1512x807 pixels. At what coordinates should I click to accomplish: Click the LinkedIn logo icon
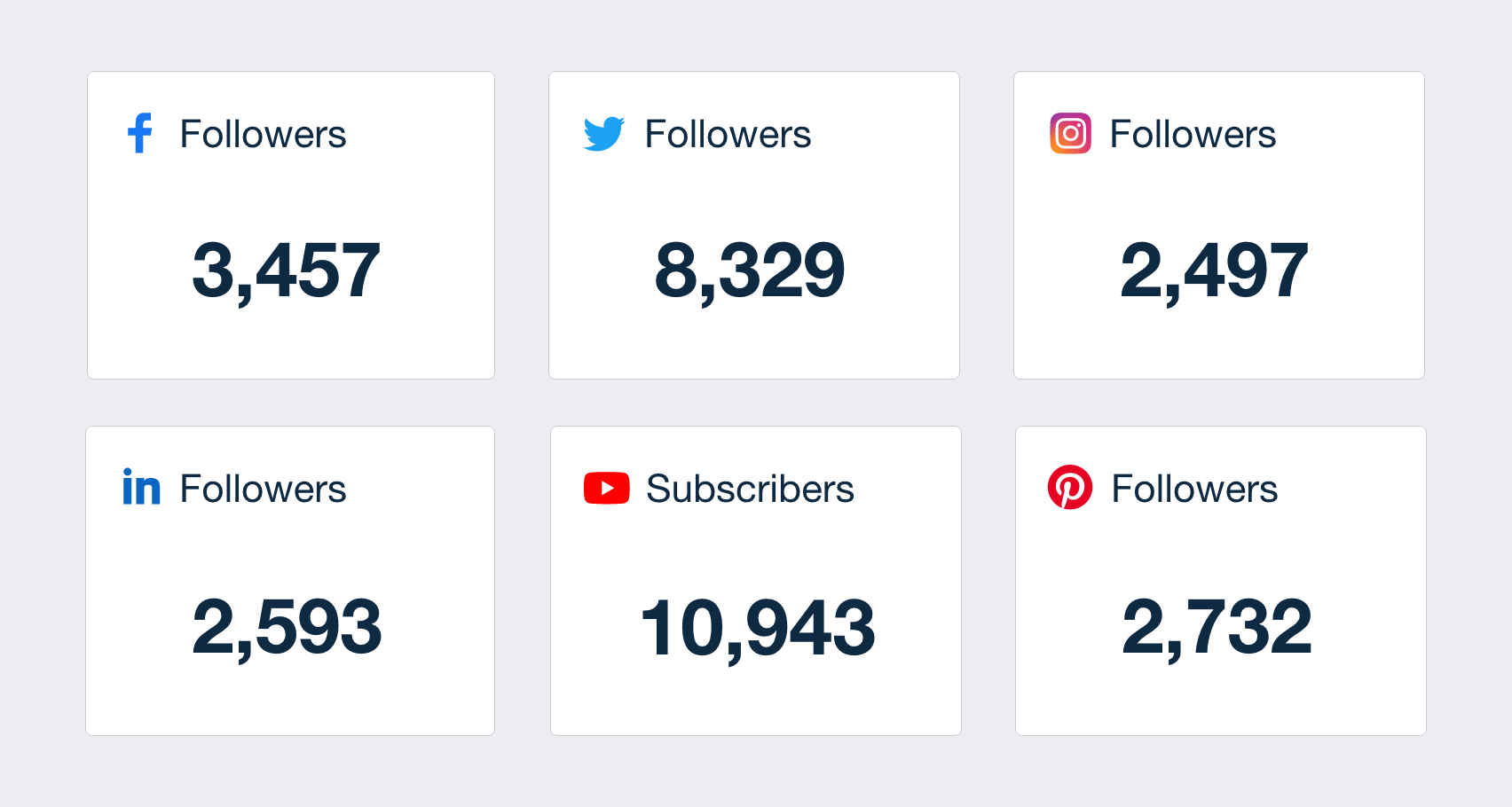point(142,487)
